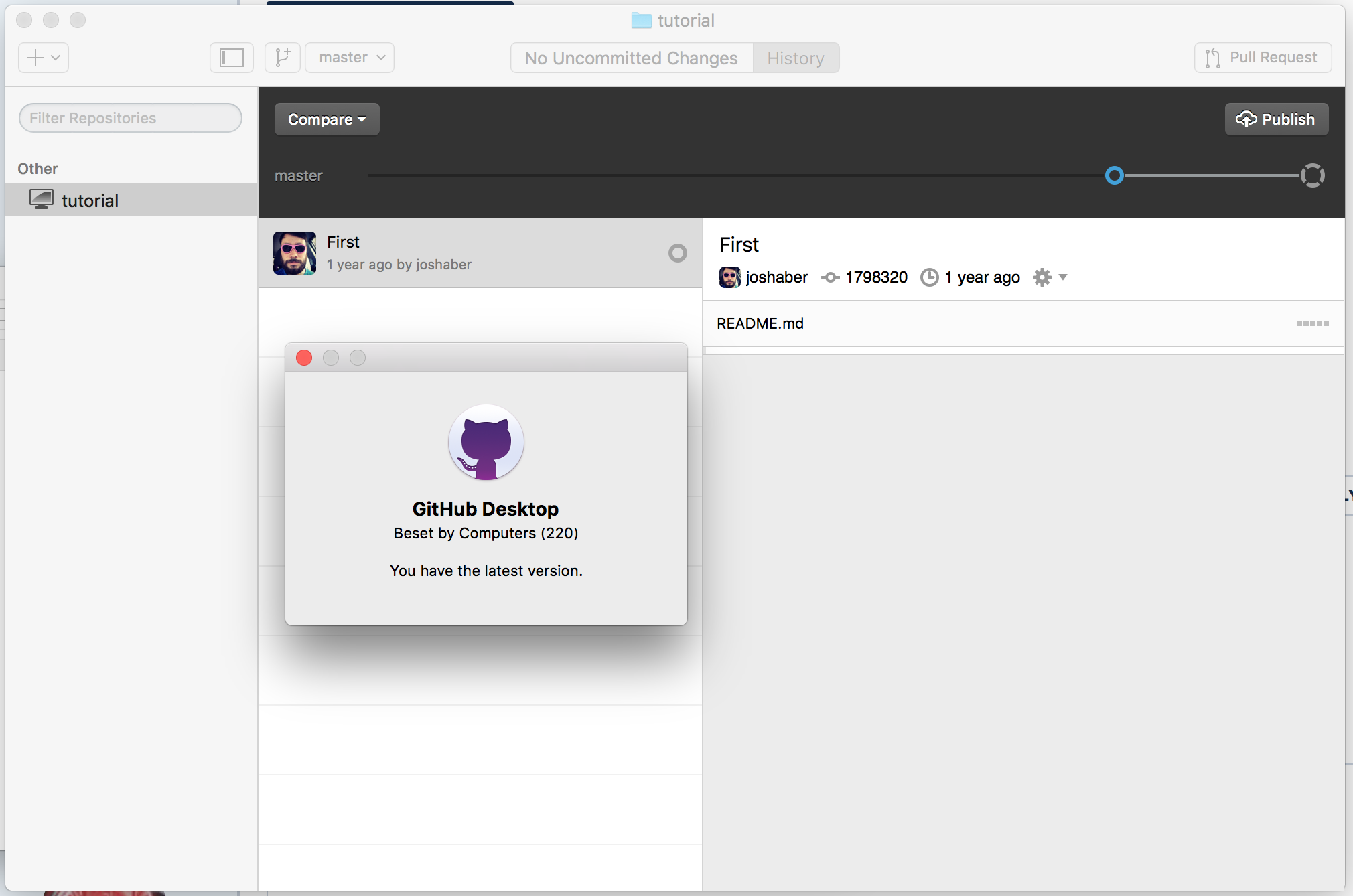Click the small joshaber avatar in details
1353x896 pixels.
coord(729,277)
